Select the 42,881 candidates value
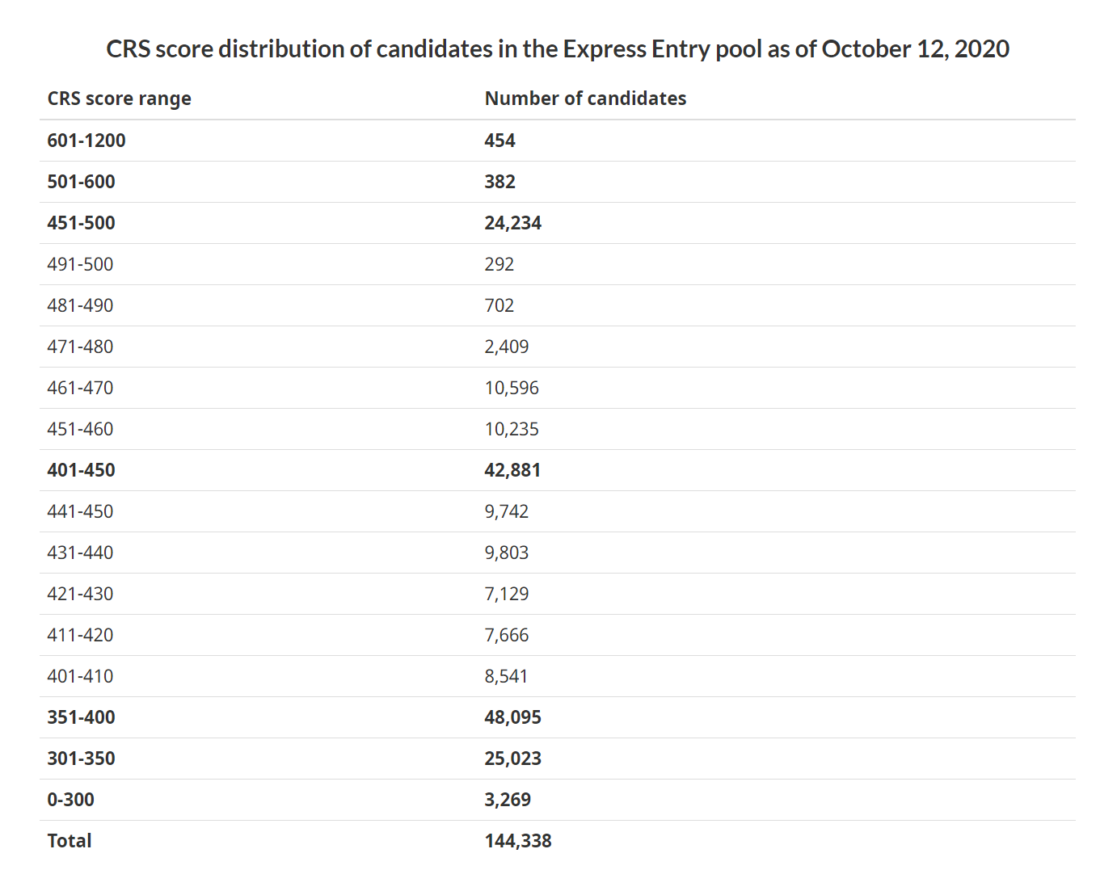Viewport: 1100px width, 870px height. click(513, 470)
